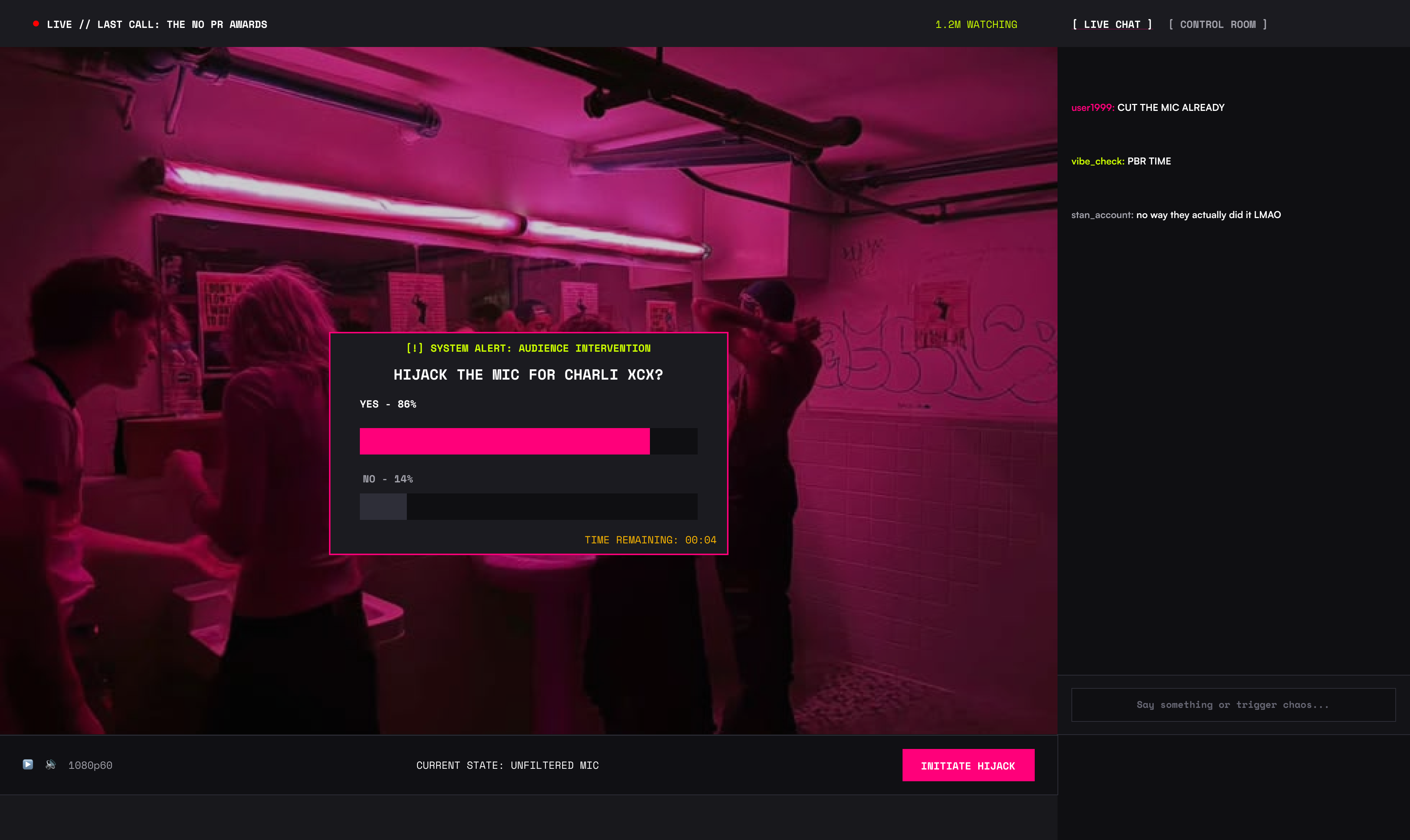The height and width of the screenshot is (840, 1410).
Task: Click the 'PBR TIME' chat message
Action: (x=1149, y=161)
